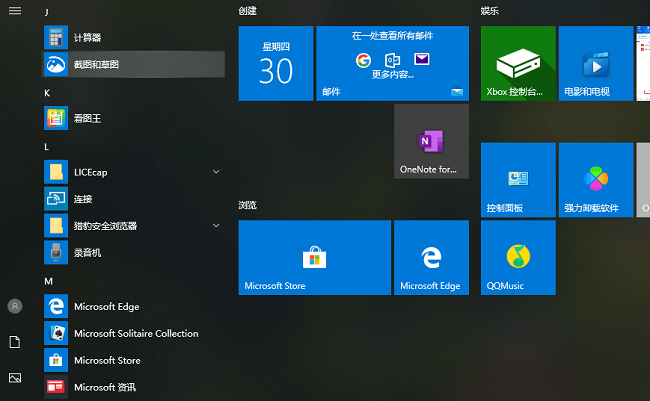Open Microsoft Store from the app list

click(133, 360)
